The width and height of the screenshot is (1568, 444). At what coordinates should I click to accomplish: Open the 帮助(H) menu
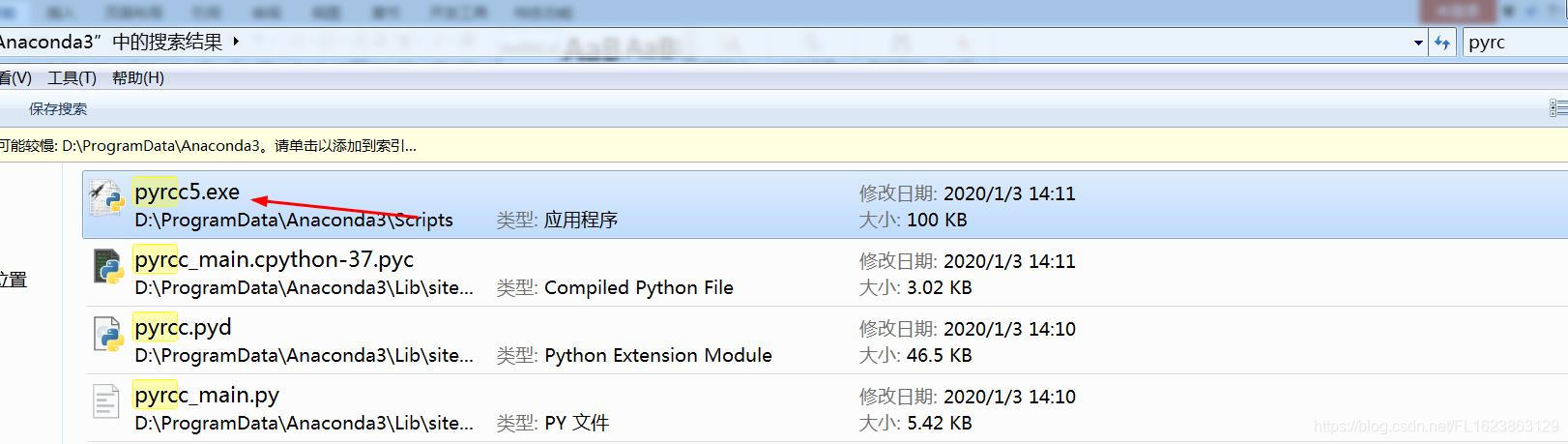point(138,78)
